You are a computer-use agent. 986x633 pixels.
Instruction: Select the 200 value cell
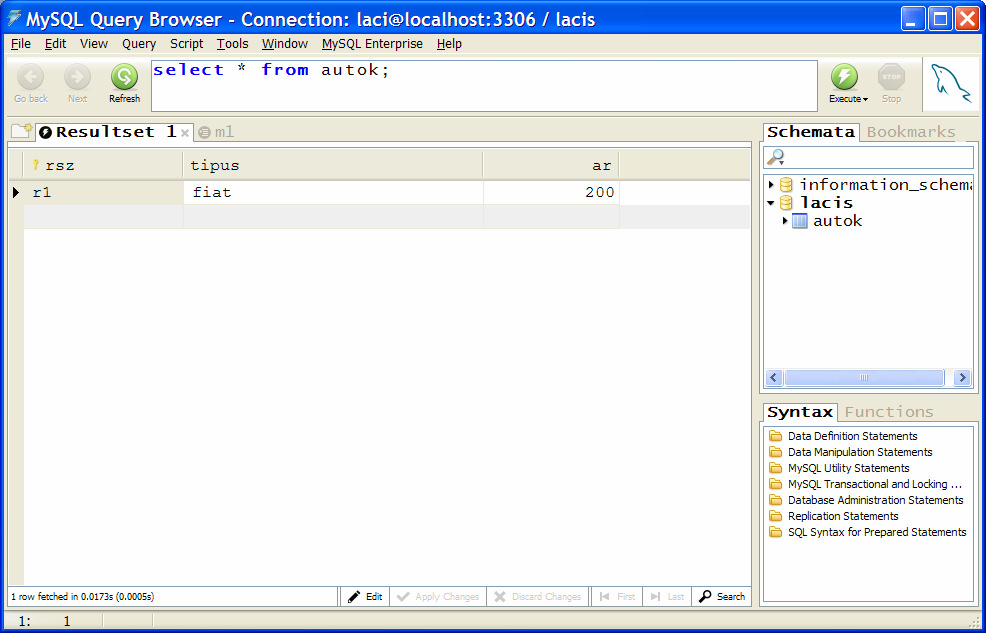[551, 192]
